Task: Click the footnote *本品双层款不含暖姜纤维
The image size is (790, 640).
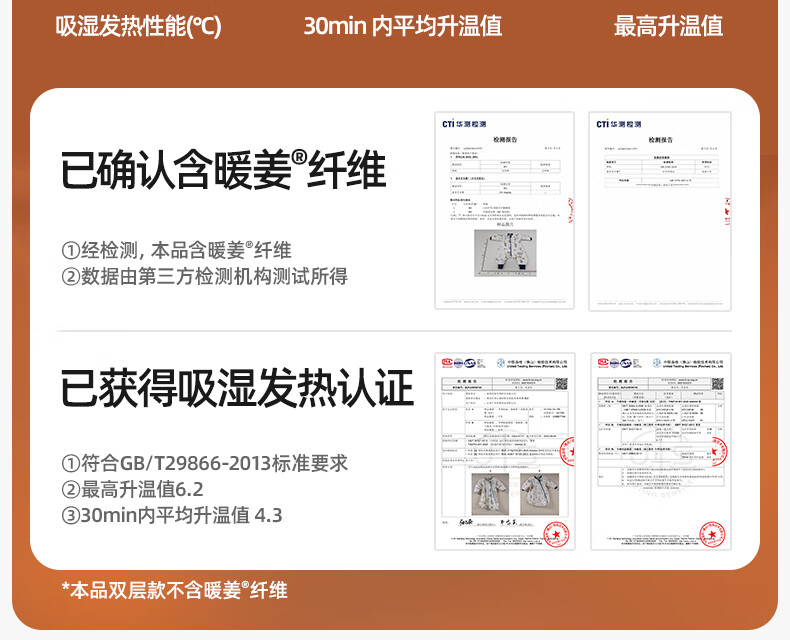Action: (x=174, y=590)
